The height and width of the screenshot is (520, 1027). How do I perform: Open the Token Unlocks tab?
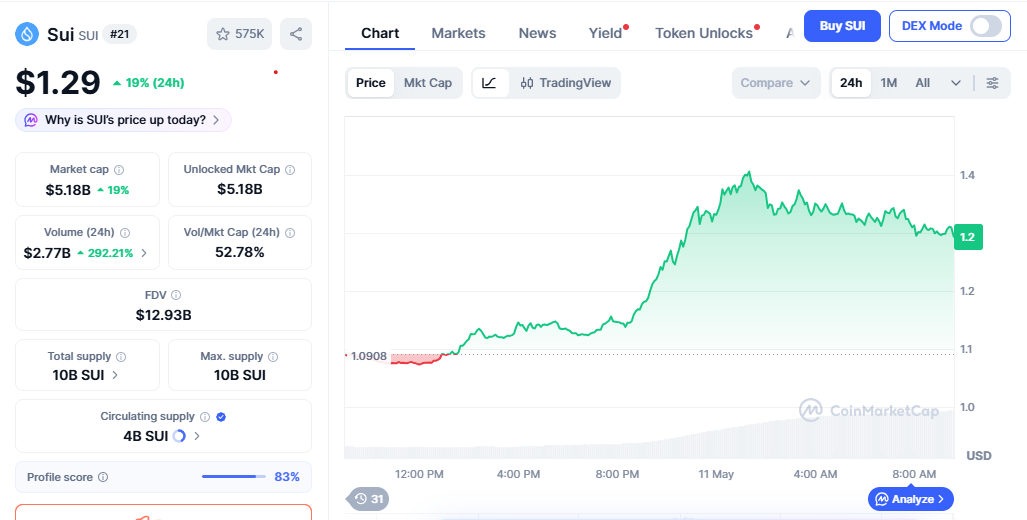click(x=704, y=33)
